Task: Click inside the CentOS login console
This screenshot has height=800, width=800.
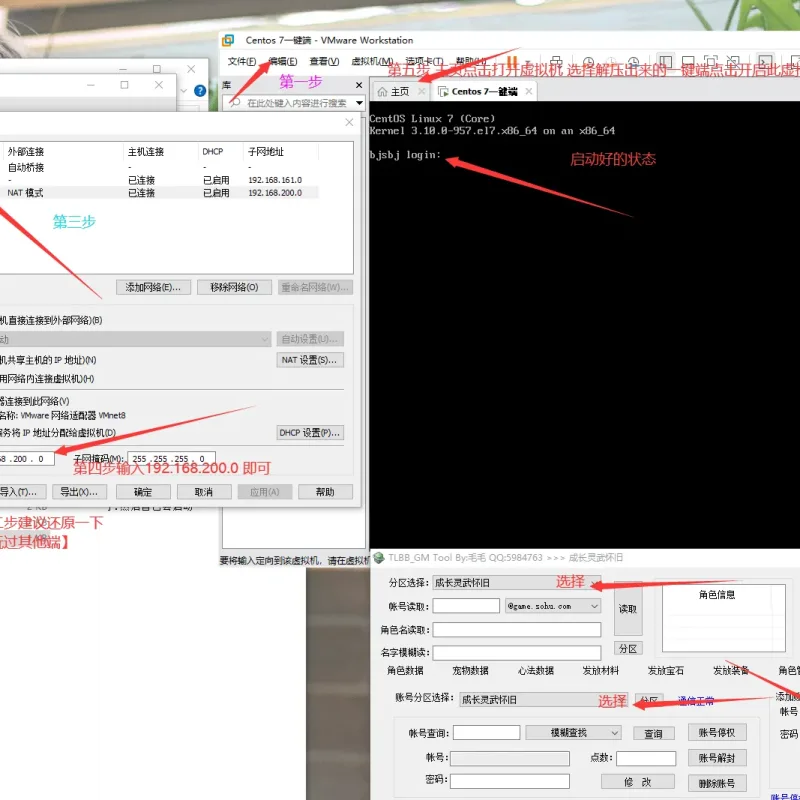Action: [x=585, y=324]
